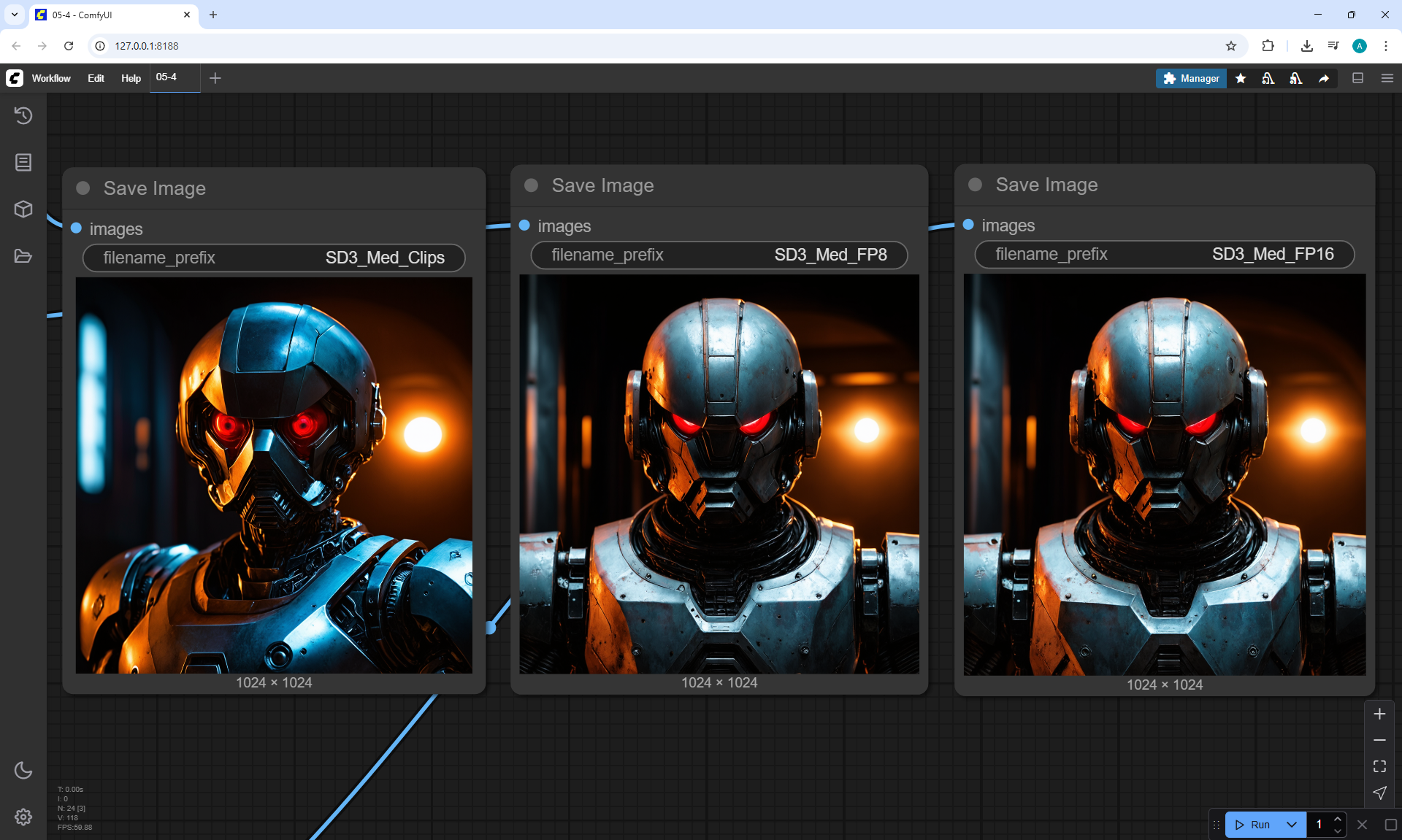Open the model library list icon
This screenshot has height=840, width=1402.
pyautogui.click(x=23, y=162)
